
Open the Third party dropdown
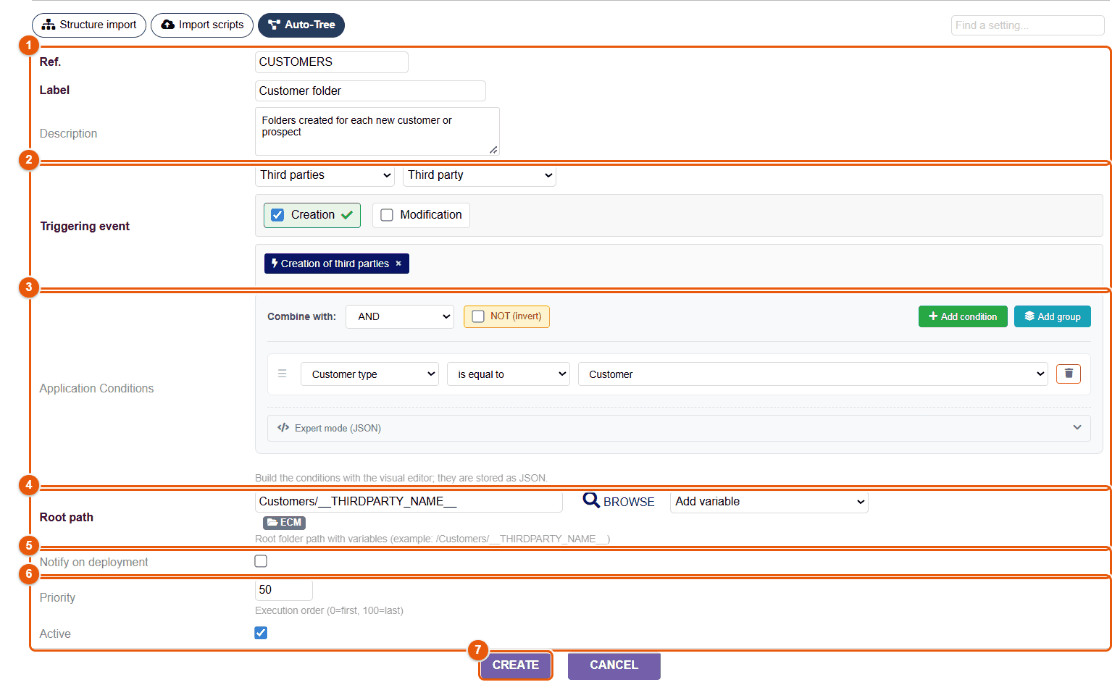[479, 175]
